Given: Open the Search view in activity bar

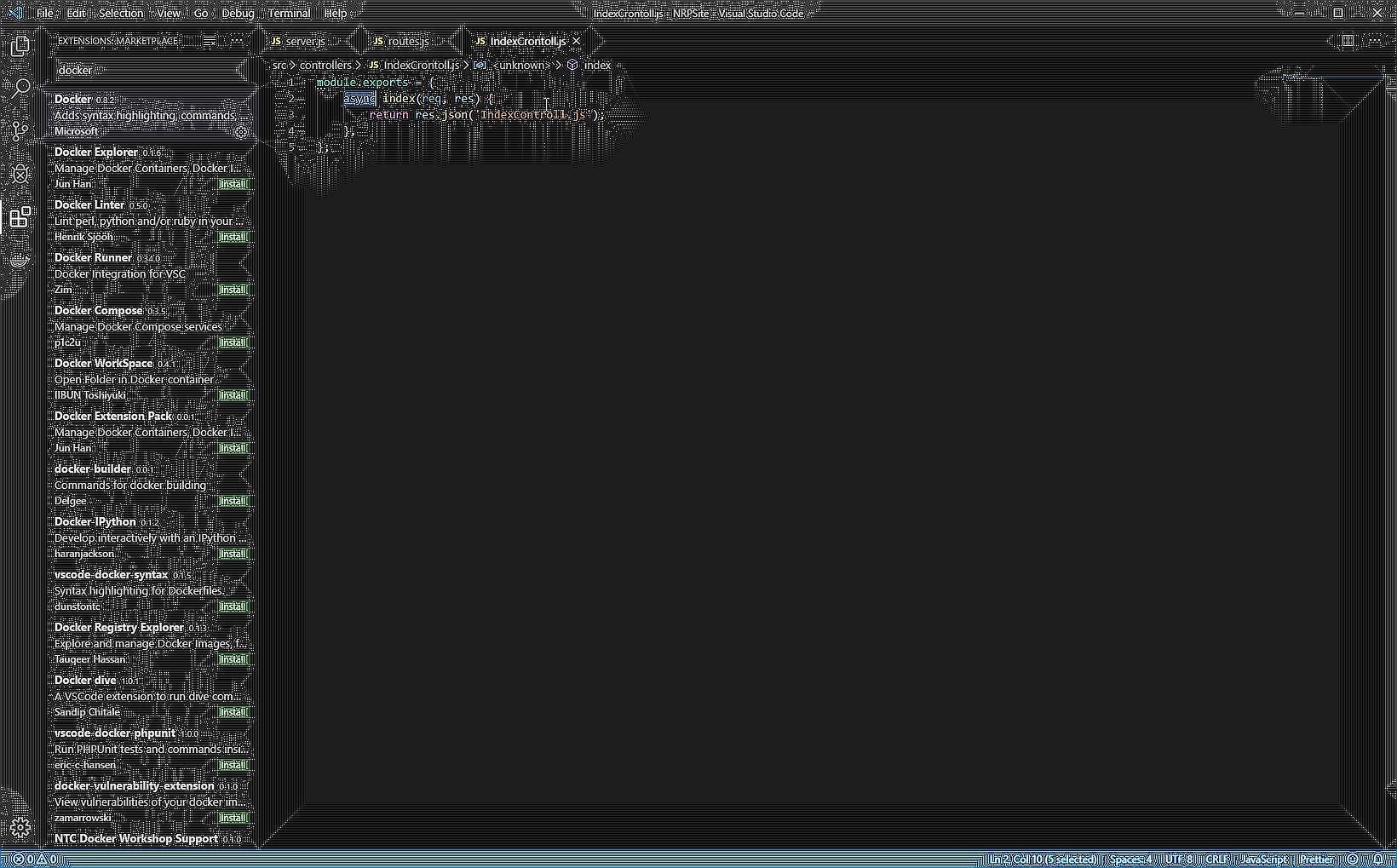Looking at the screenshot, I should point(20,88).
